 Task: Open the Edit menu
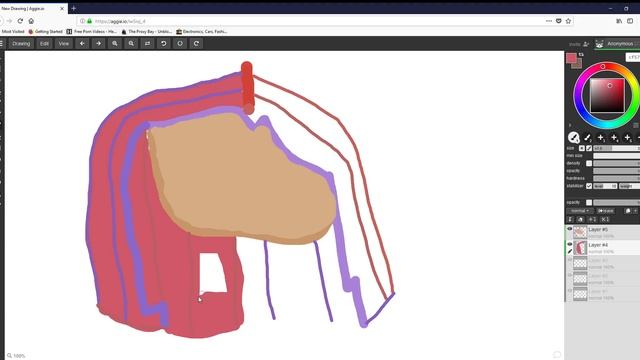[x=44, y=43]
